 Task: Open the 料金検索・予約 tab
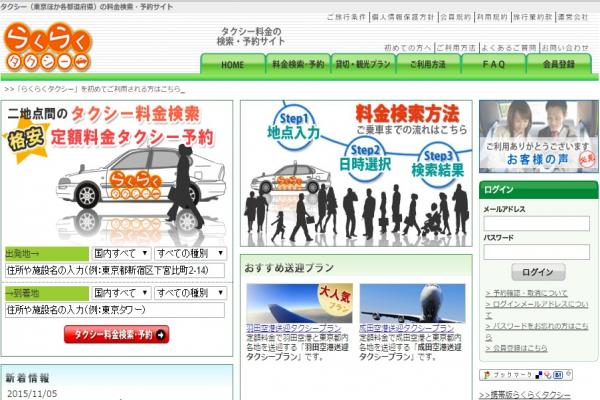(x=298, y=64)
